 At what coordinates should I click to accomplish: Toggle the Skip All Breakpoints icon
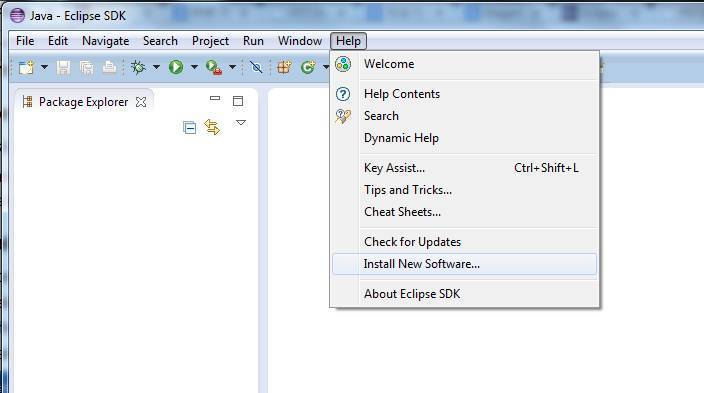pos(256,67)
